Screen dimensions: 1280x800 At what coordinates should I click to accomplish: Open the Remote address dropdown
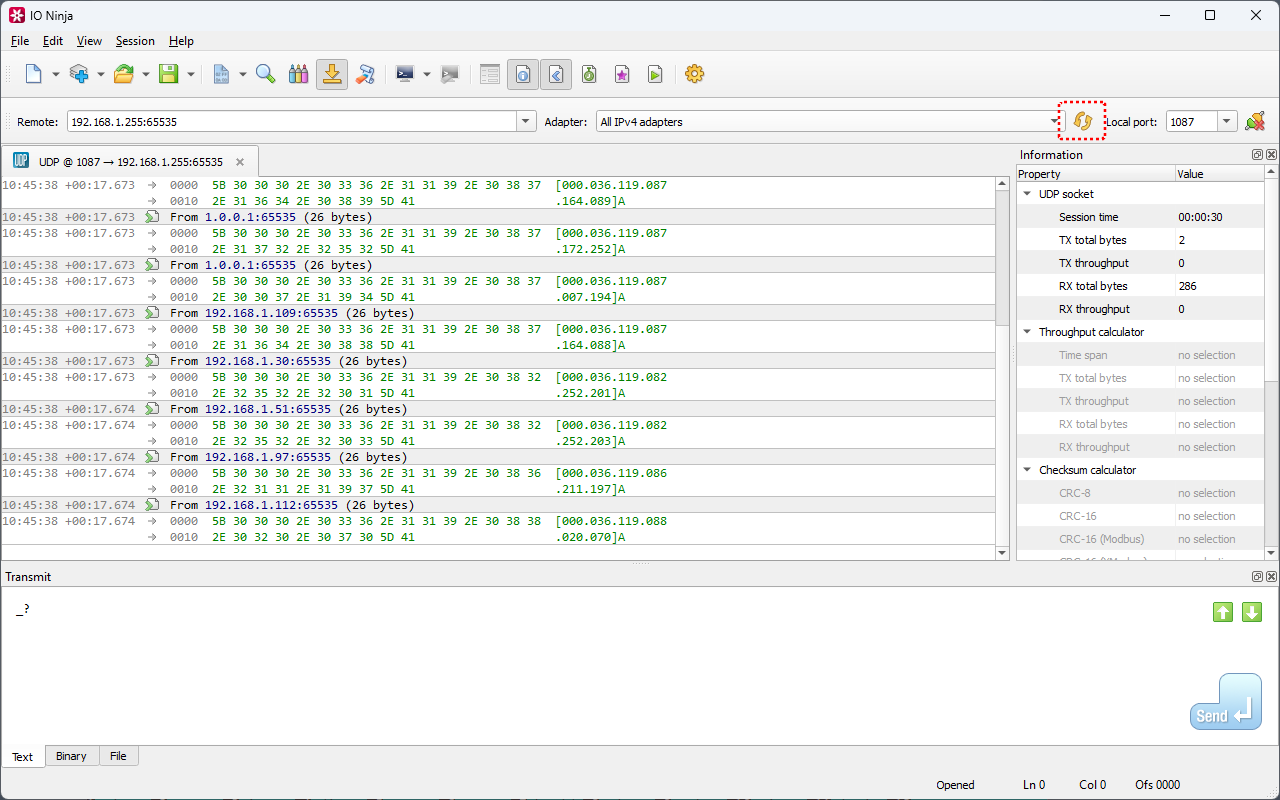point(526,121)
